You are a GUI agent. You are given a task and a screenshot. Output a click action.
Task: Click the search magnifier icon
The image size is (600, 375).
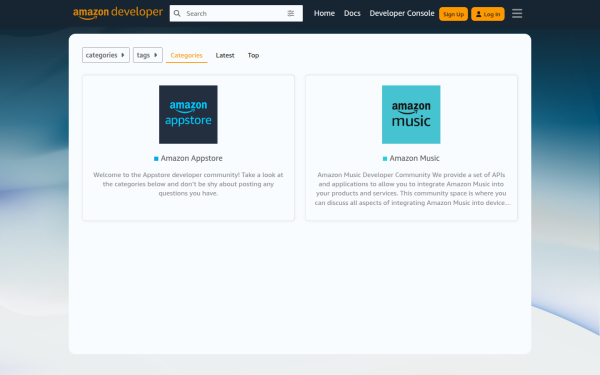tap(177, 13)
